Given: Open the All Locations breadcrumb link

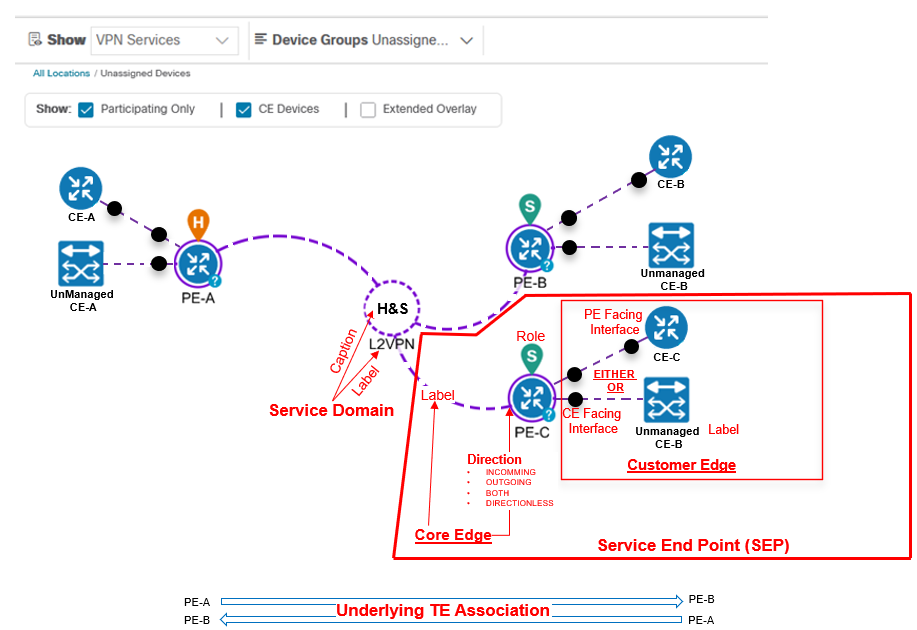Looking at the screenshot, I should tap(60, 73).
